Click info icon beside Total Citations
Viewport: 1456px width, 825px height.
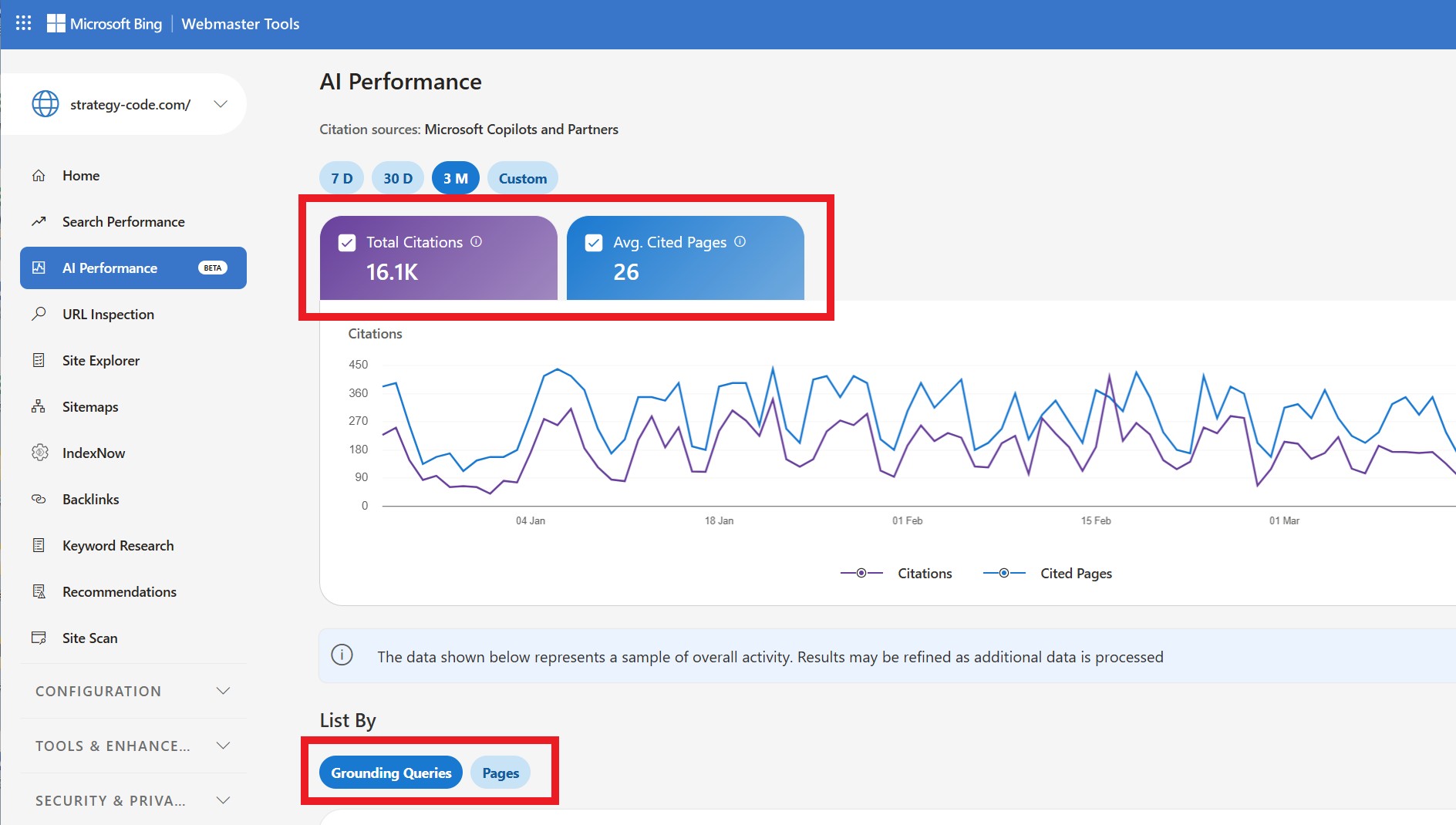click(477, 241)
